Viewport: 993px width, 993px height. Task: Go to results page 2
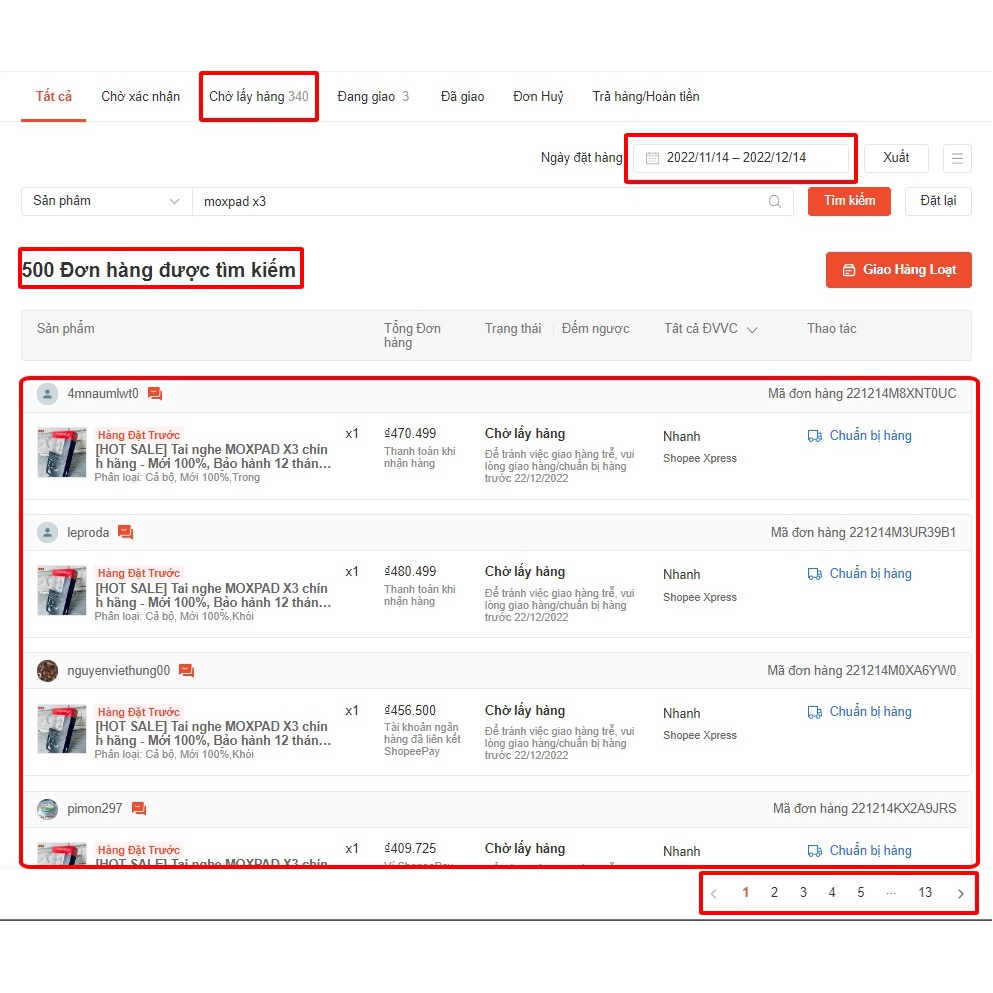774,892
